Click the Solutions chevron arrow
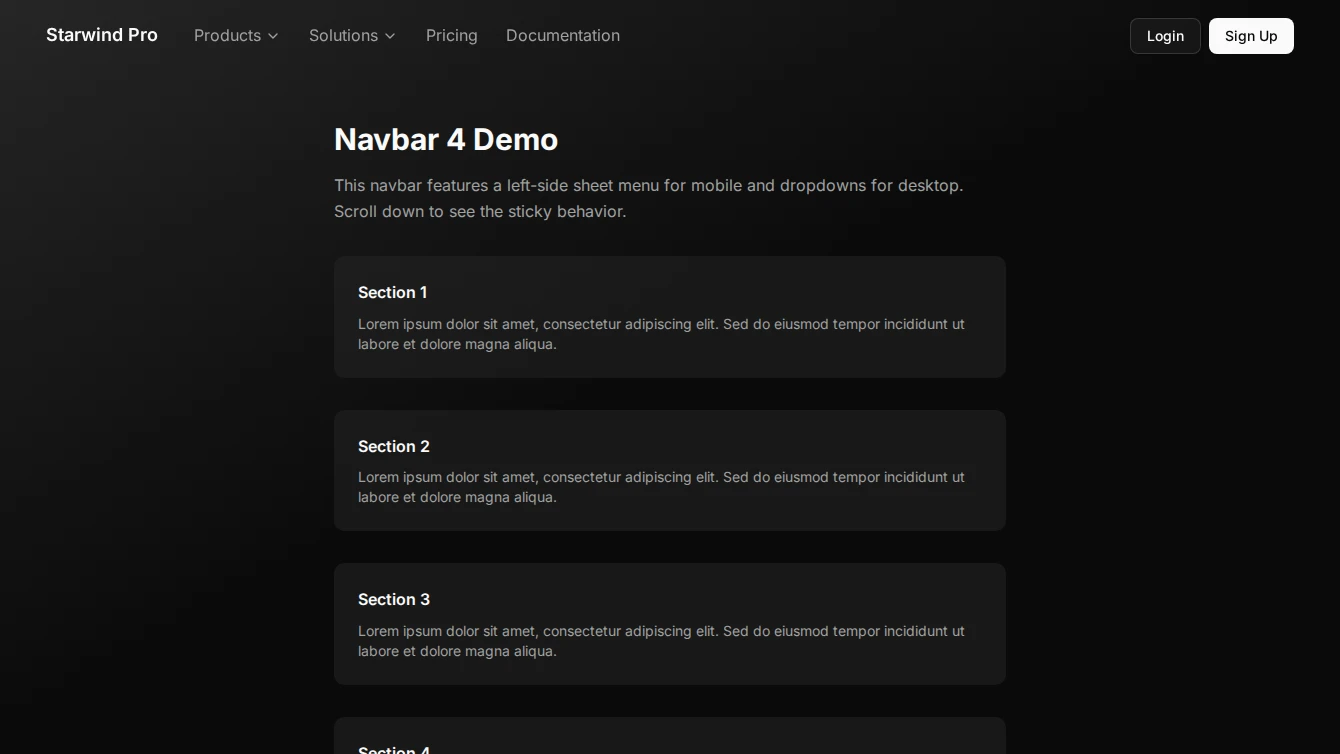The width and height of the screenshot is (1340, 754). (390, 36)
